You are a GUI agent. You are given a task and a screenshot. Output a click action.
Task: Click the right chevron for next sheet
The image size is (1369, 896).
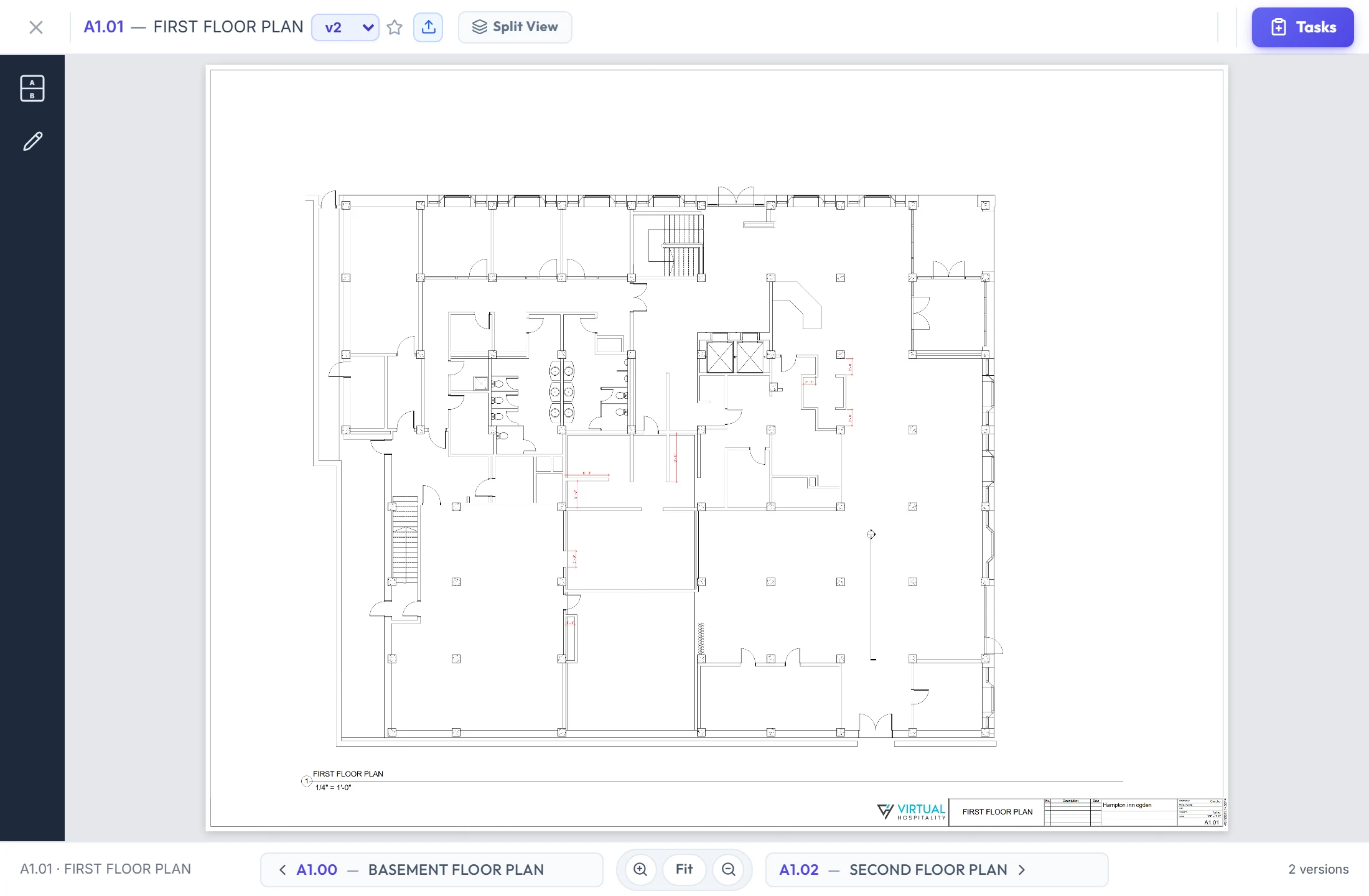pyautogui.click(x=1022, y=870)
